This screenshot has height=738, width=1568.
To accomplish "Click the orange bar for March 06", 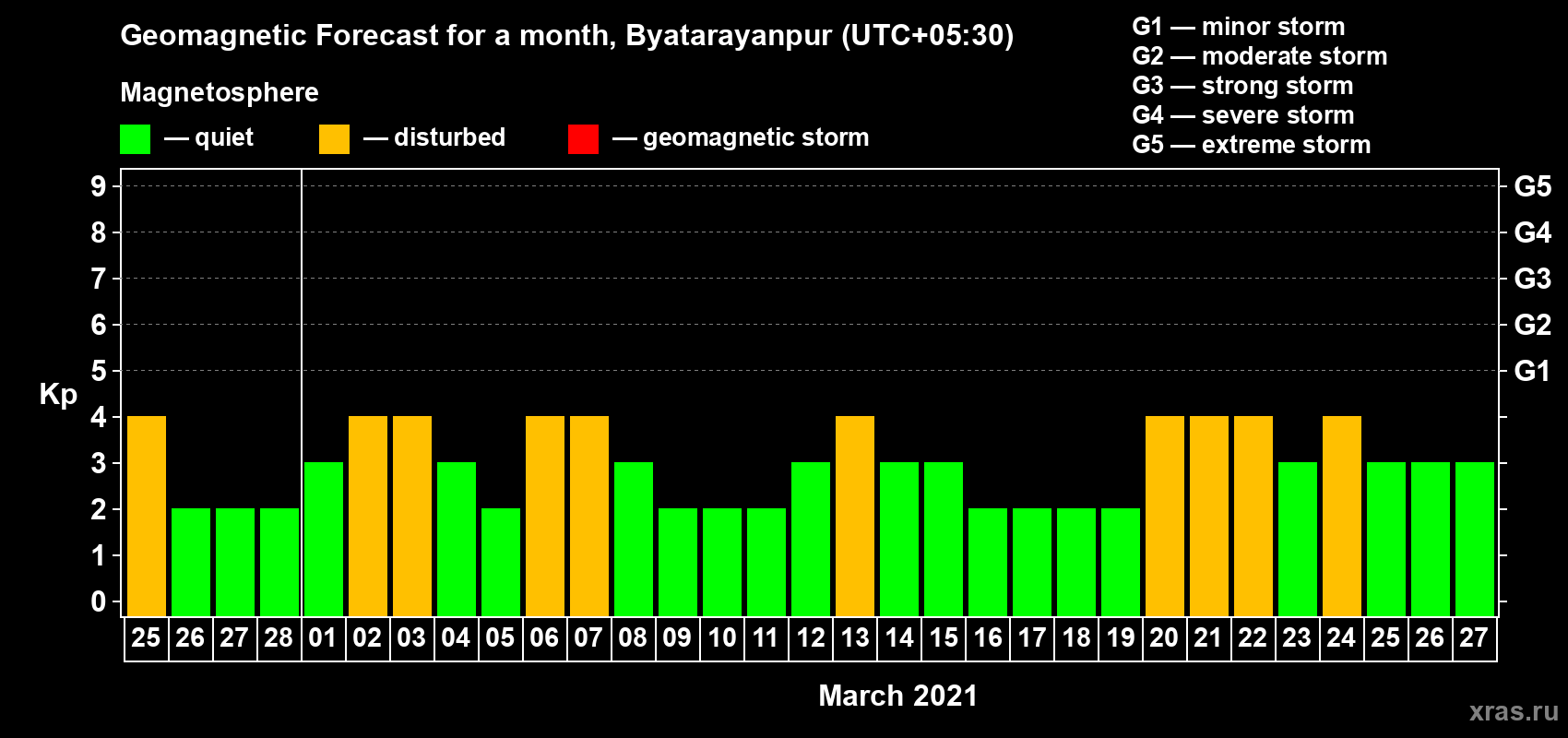I will click(x=545, y=517).
